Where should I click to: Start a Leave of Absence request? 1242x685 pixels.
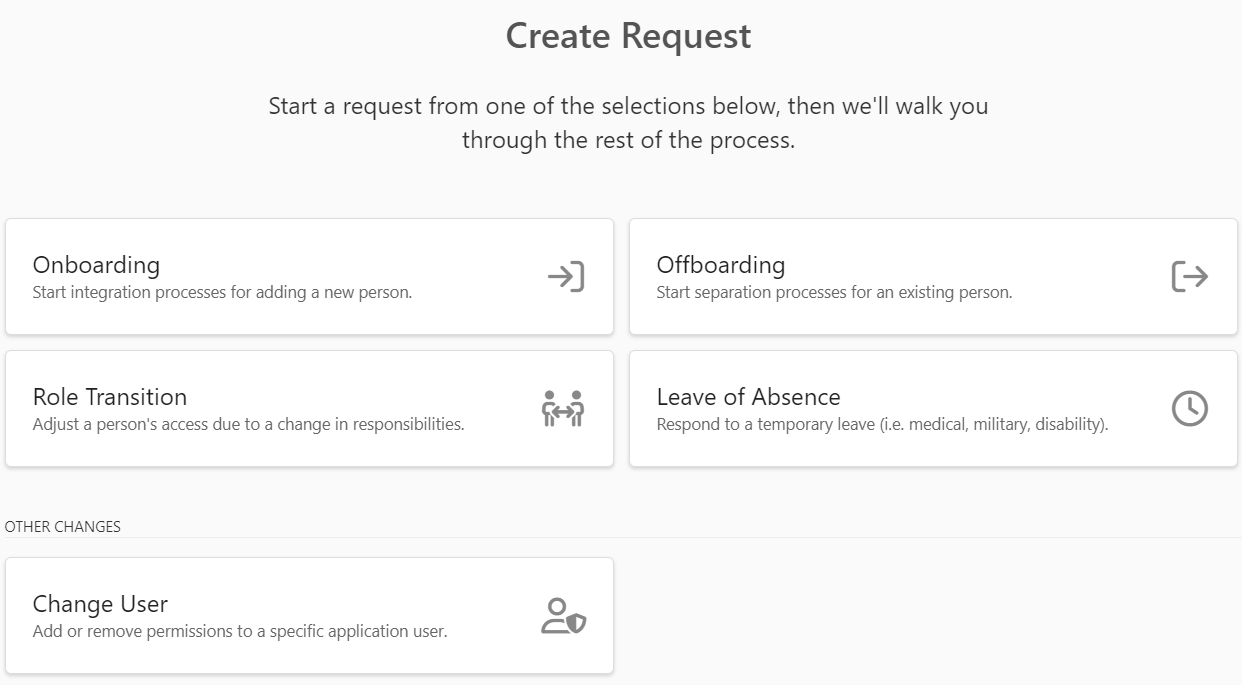[748, 397]
